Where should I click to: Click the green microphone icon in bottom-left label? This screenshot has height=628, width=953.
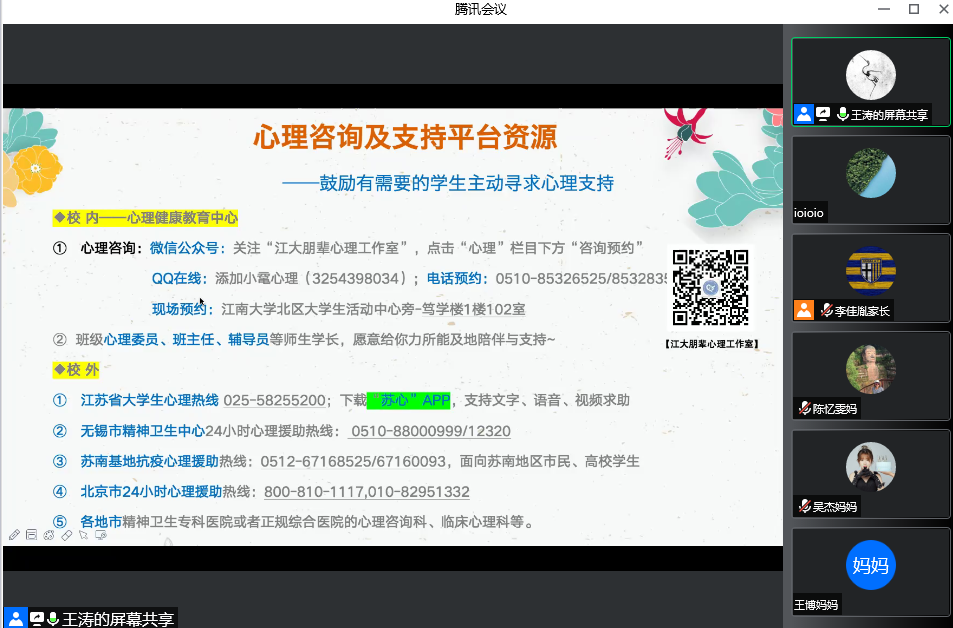pos(54,618)
